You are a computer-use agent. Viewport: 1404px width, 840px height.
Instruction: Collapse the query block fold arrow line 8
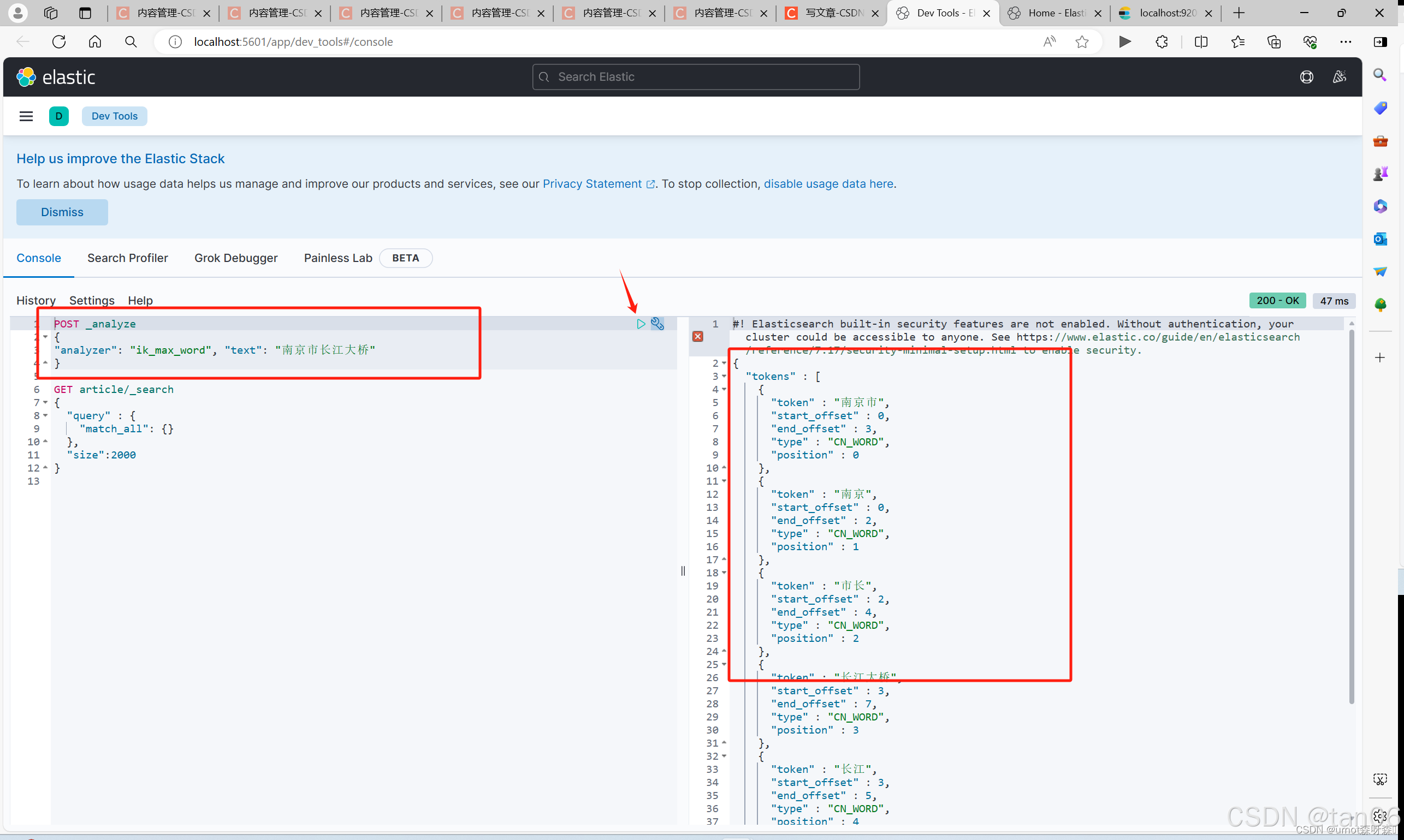(x=45, y=415)
